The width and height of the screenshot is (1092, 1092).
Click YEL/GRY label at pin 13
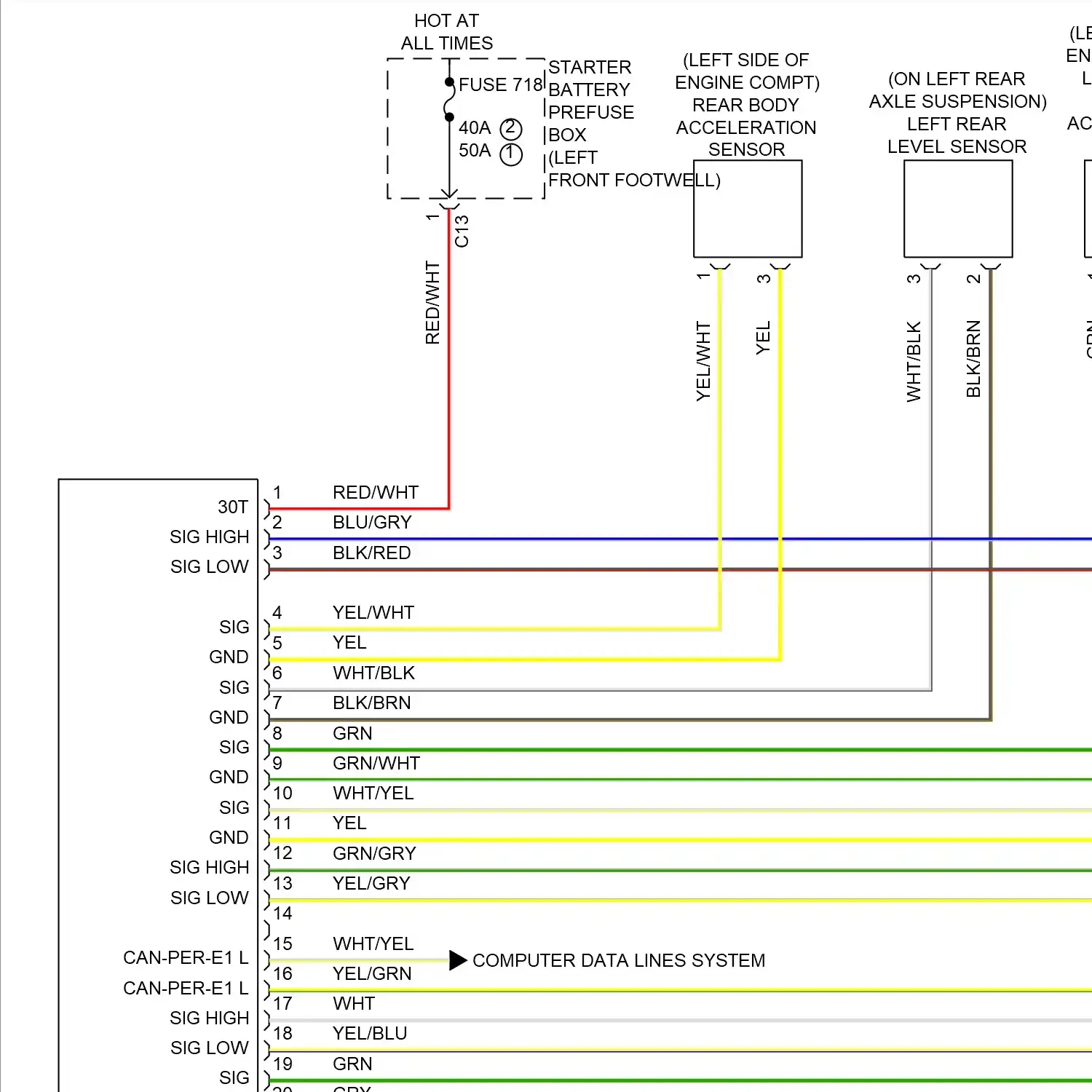372,884
